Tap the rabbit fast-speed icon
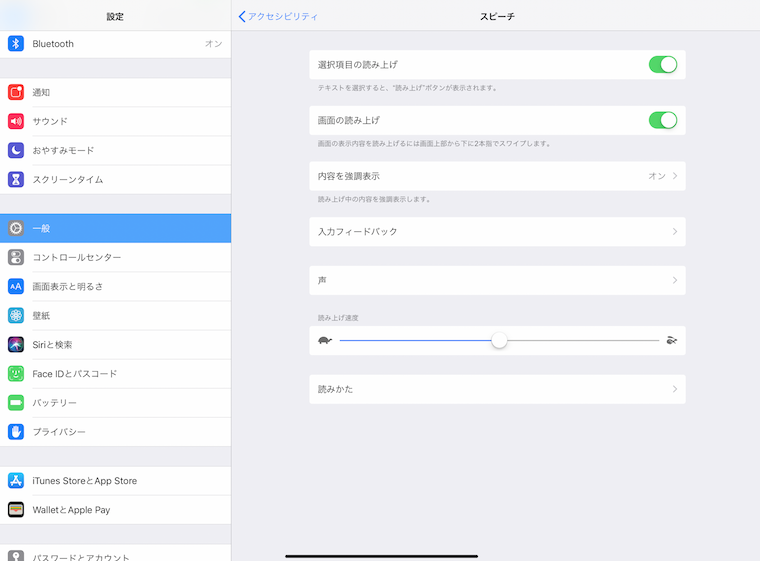 click(x=671, y=340)
